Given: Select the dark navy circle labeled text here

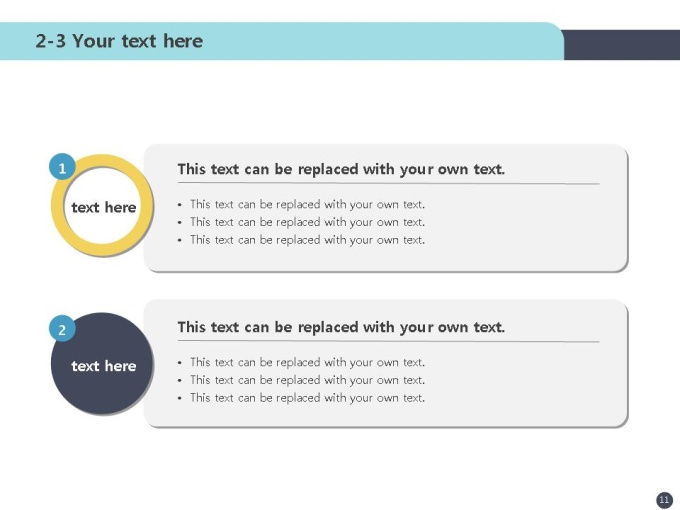Looking at the screenshot, I should (x=102, y=363).
